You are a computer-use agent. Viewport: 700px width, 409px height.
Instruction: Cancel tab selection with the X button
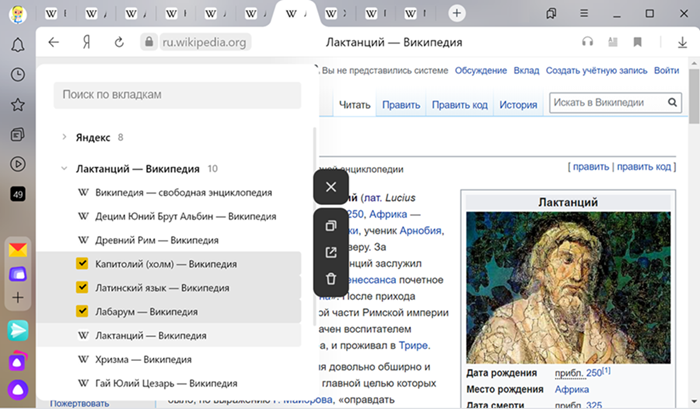pos(331,187)
